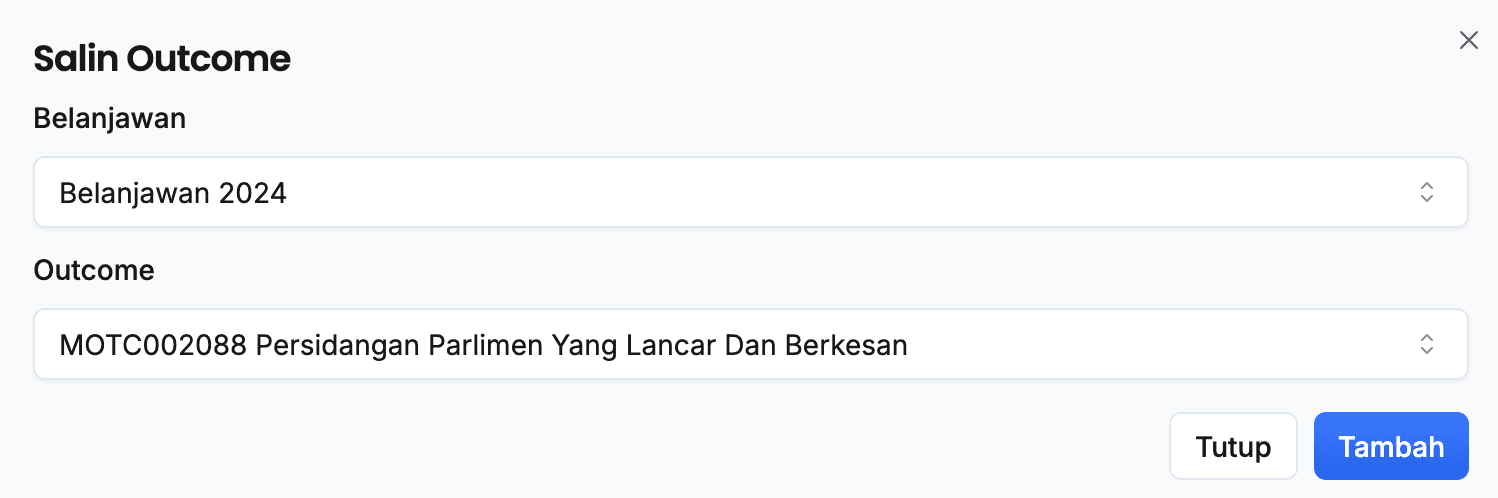Screen dimensions: 1498x498
Task: Click the blue Tambah button
Action: (x=1390, y=446)
